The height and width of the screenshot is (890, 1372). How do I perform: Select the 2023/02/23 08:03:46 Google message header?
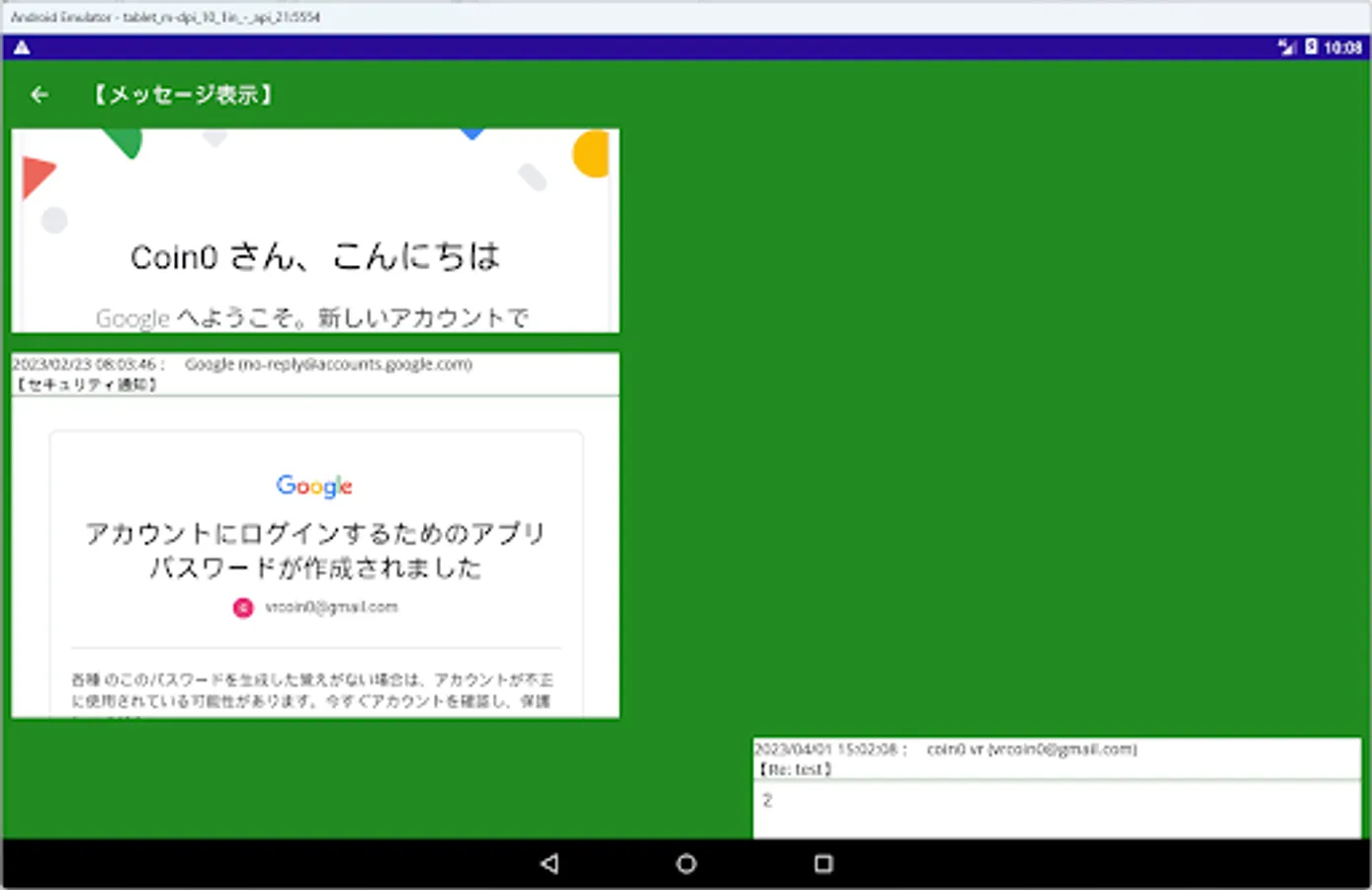242,364
